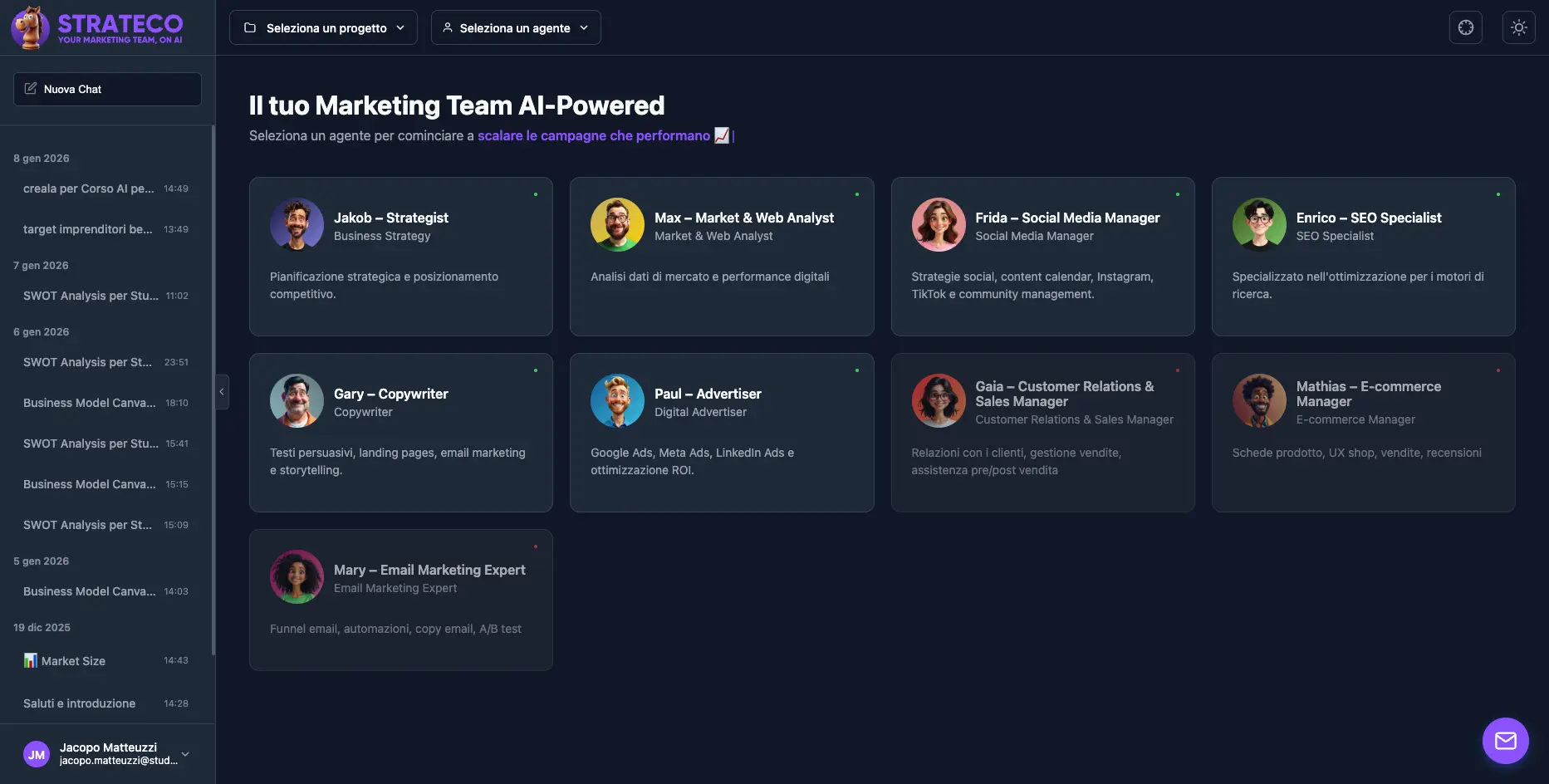Click Frida Social Media Manager avatar
1549x784 pixels.
pos(939,224)
